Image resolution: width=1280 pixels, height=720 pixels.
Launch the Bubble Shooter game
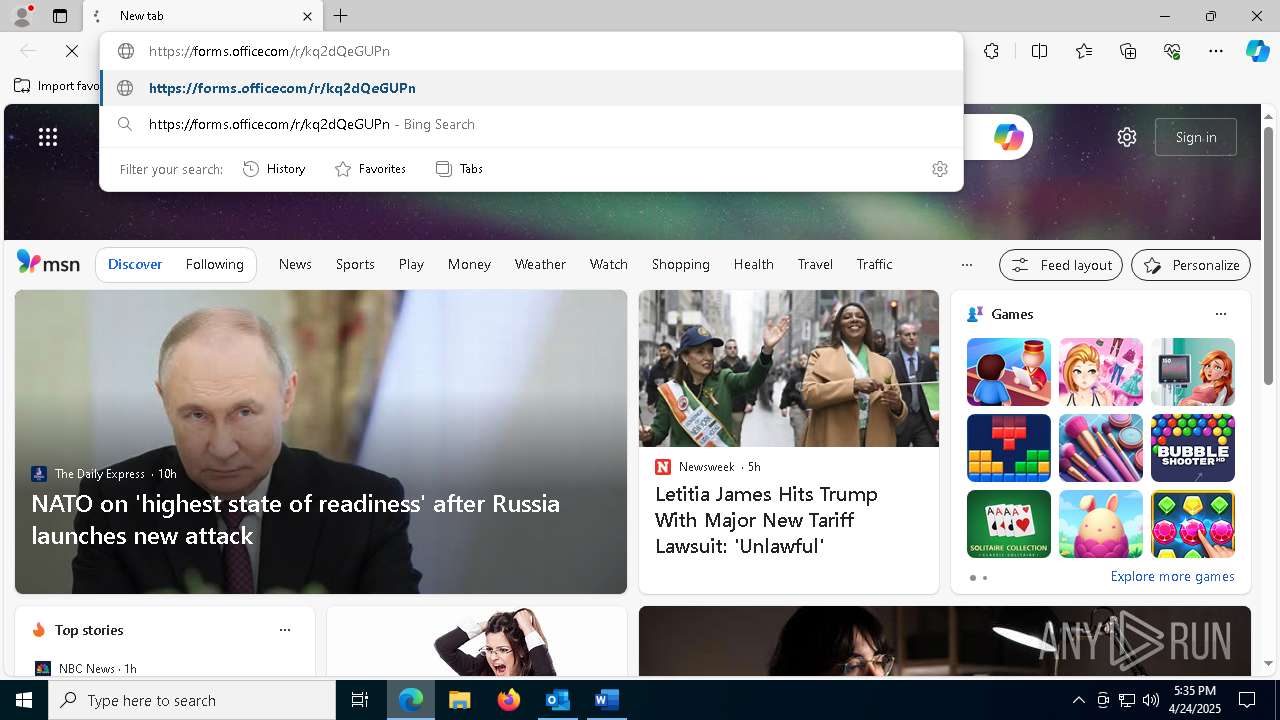coord(1192,448)
